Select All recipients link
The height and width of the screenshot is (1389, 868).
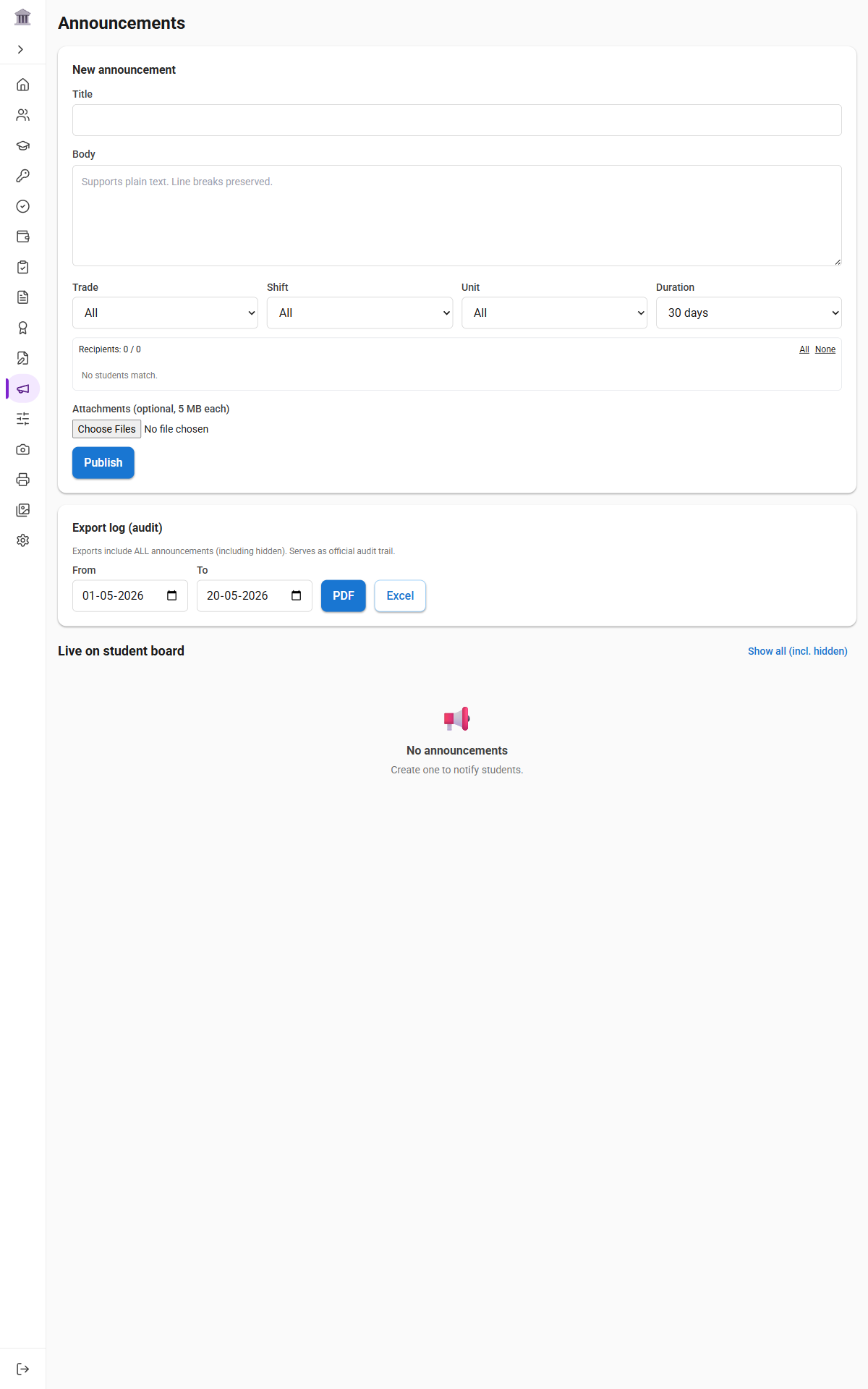point(804,349)
